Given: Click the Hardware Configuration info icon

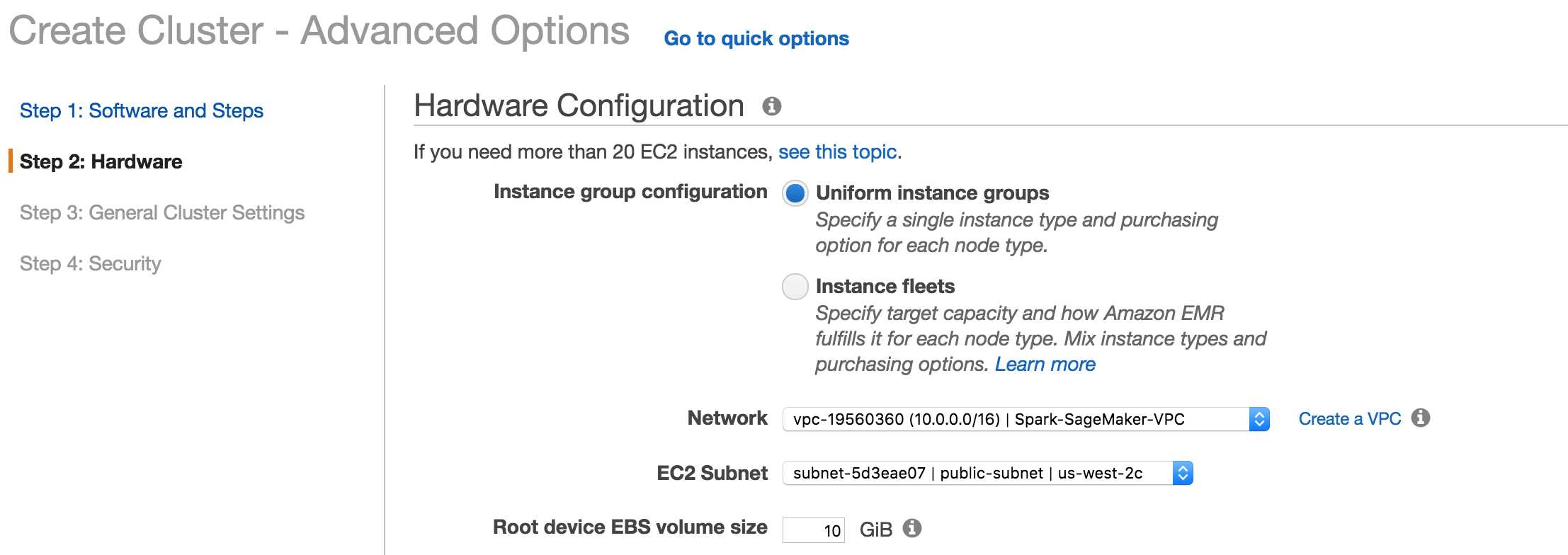Looking at the screenshot, I should (x=771, y=106).
